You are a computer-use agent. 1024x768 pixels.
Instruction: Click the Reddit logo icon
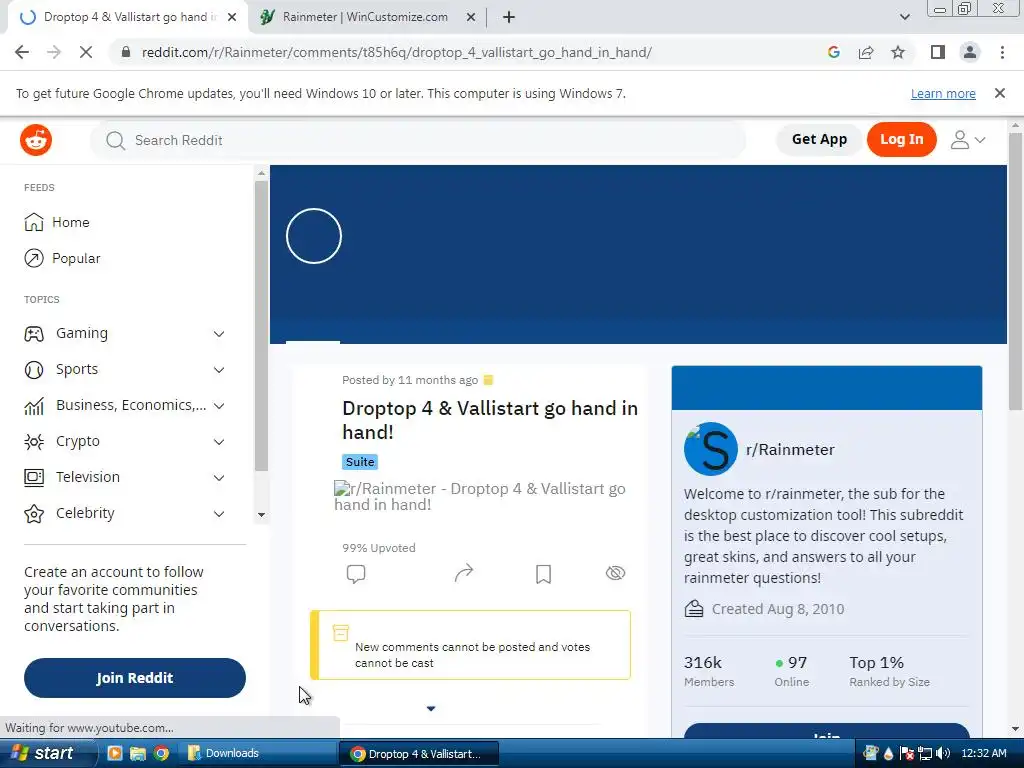[x=36, y=140]
